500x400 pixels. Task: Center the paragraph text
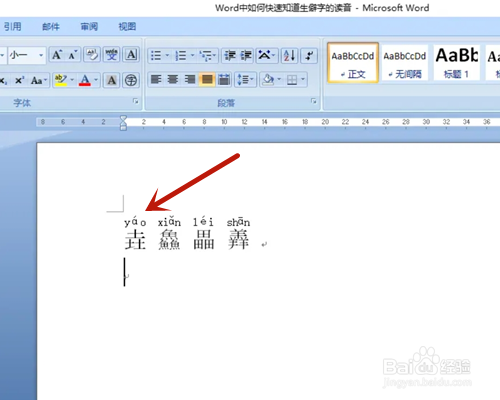[173, 80]
